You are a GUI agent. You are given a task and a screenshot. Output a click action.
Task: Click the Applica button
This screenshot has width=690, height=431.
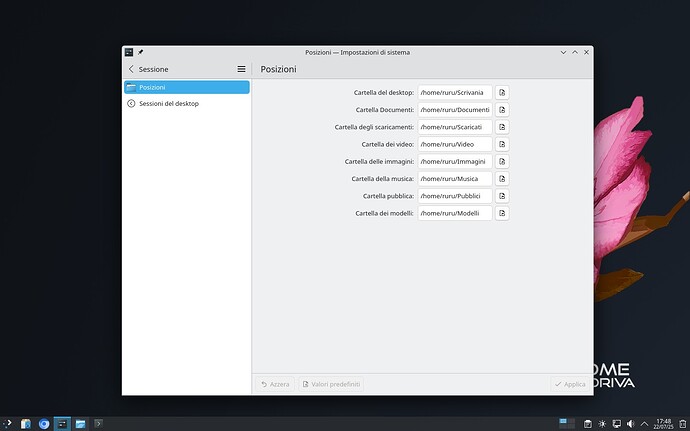tap(570, 384)
